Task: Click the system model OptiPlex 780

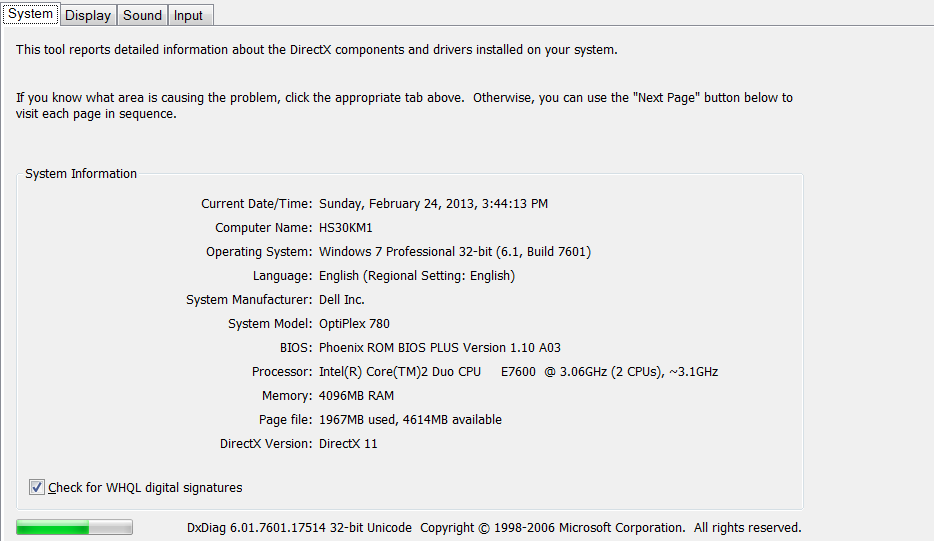Action: tap(354, 324)
